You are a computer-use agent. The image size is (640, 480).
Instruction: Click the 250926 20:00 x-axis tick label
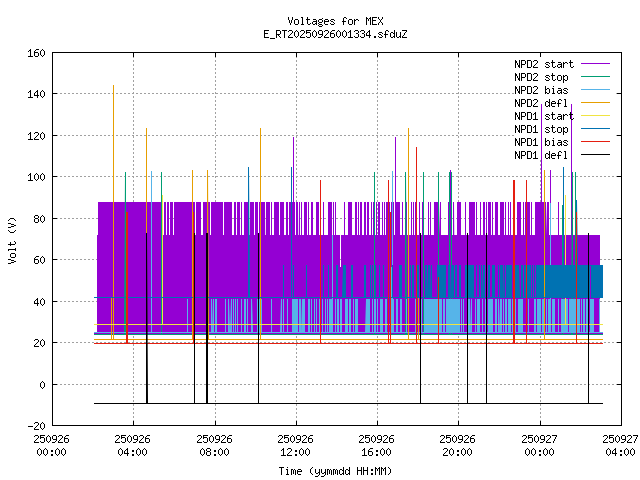pyautogui.click(x=458, y=444)
